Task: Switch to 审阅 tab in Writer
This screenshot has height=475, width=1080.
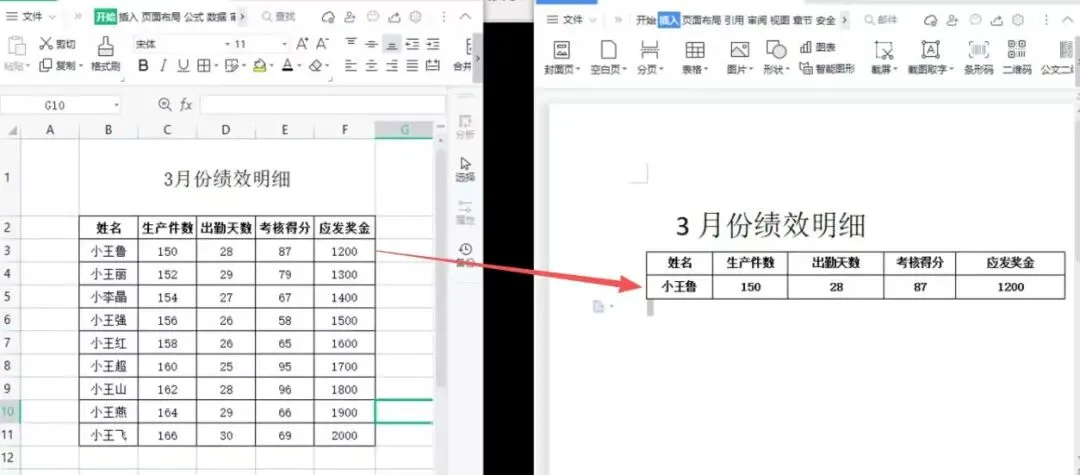Action: (x=757, y=21)
